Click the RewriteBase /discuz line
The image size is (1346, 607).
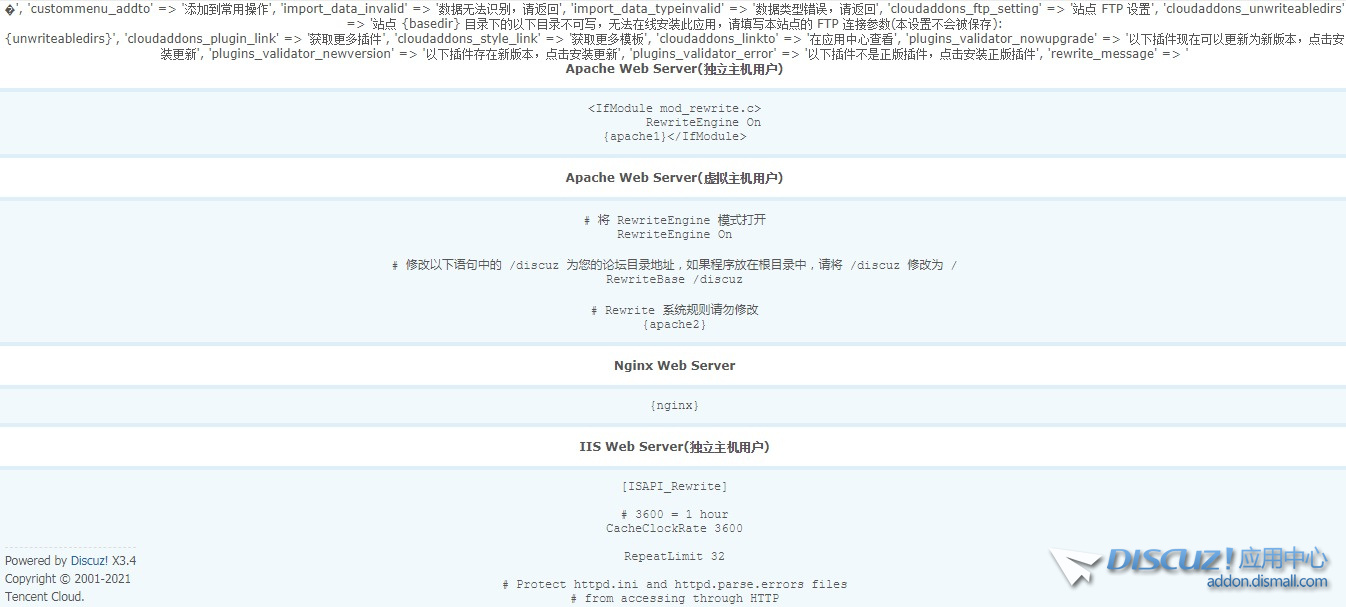(674, 280)
